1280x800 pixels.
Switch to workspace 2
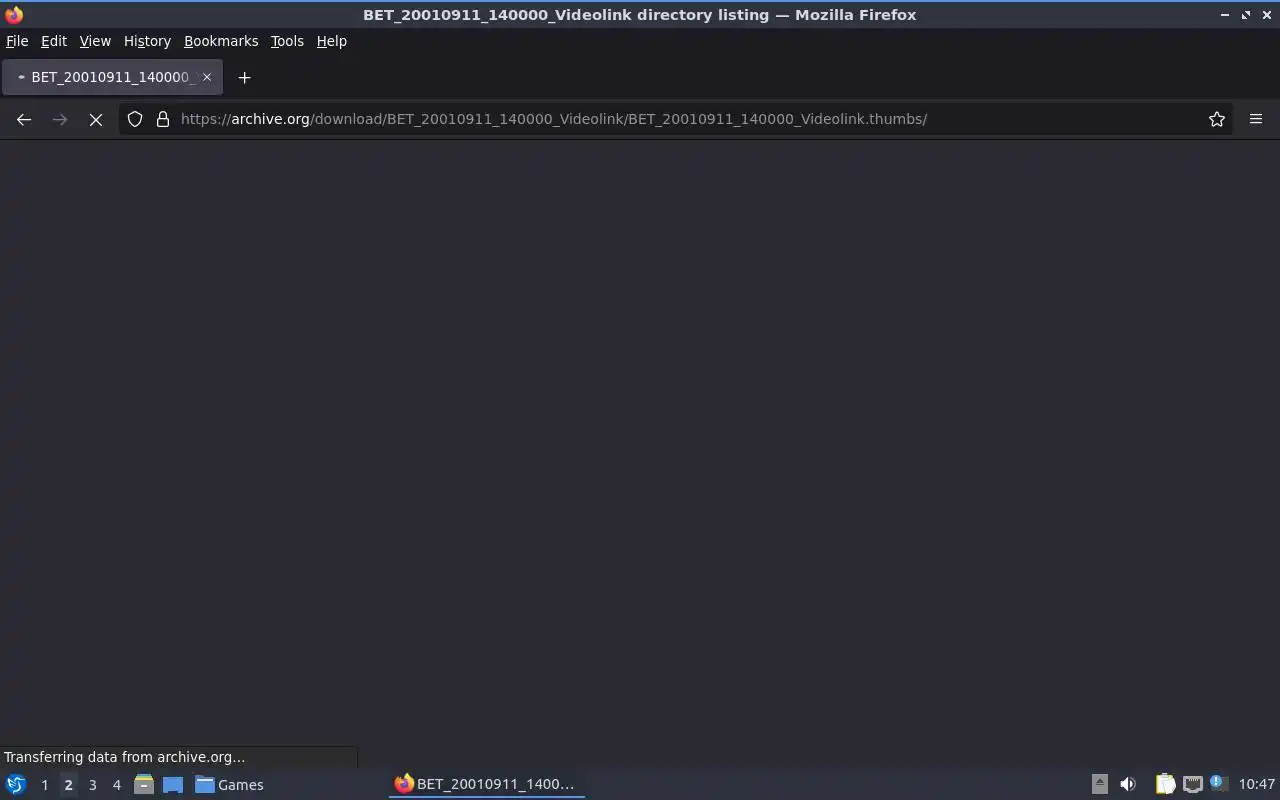pyautogui.click(x=68, y=785)
